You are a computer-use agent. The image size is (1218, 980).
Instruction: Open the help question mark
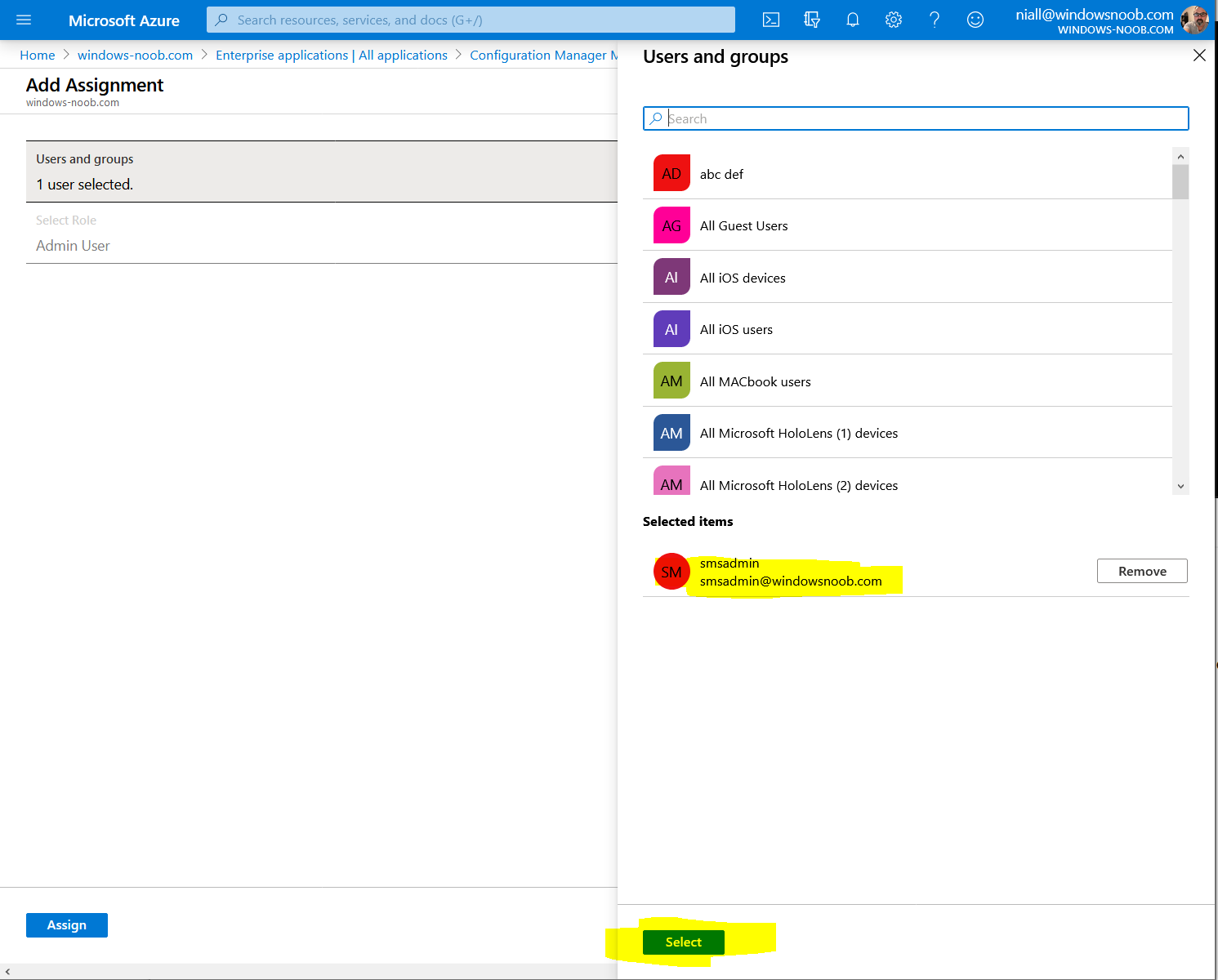coord(935,20)
